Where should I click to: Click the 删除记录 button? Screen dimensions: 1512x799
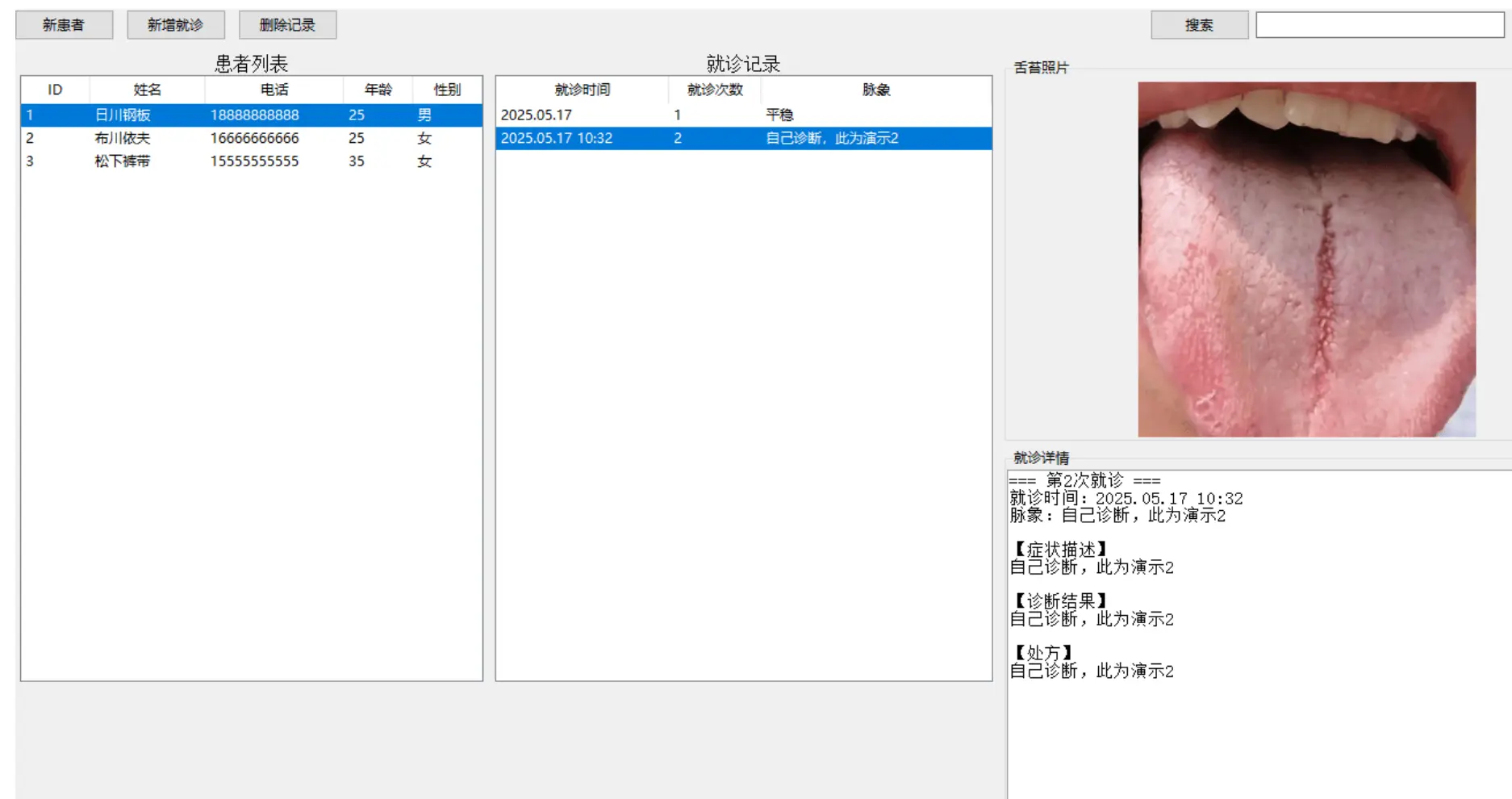287,25
